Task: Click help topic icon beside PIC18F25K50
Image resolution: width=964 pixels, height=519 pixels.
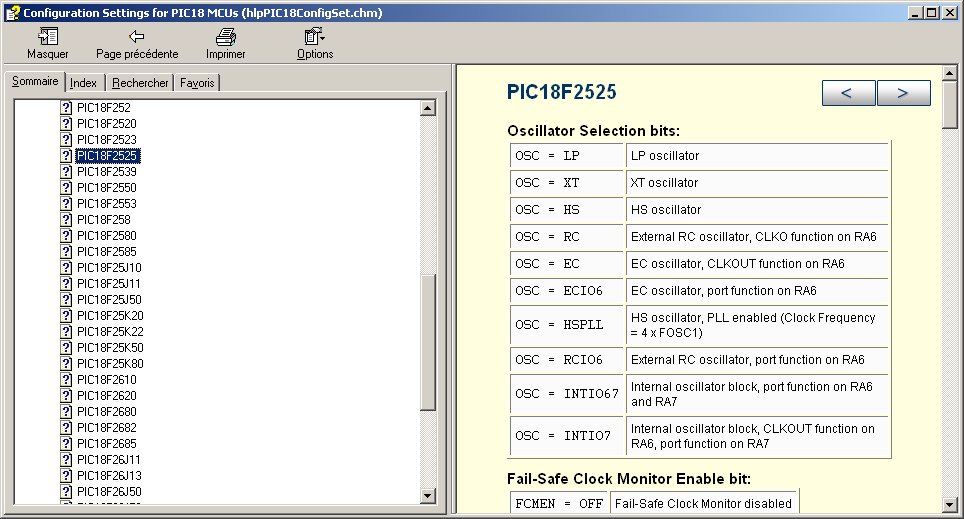Action: point(66,347)
